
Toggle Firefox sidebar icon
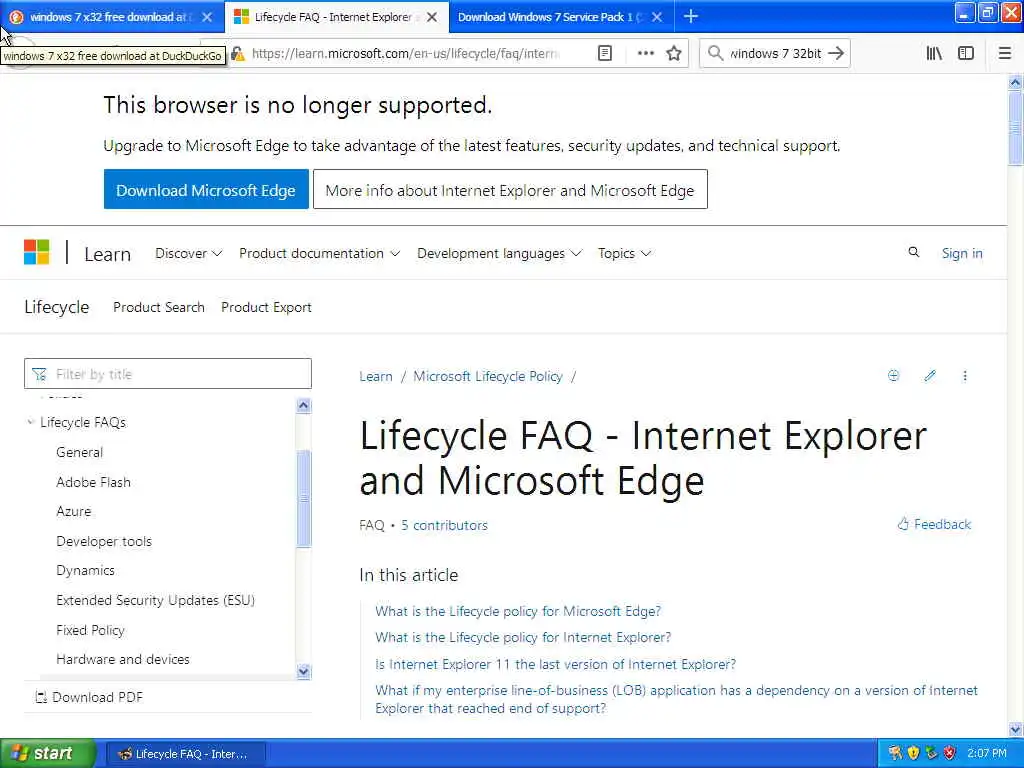966,54
